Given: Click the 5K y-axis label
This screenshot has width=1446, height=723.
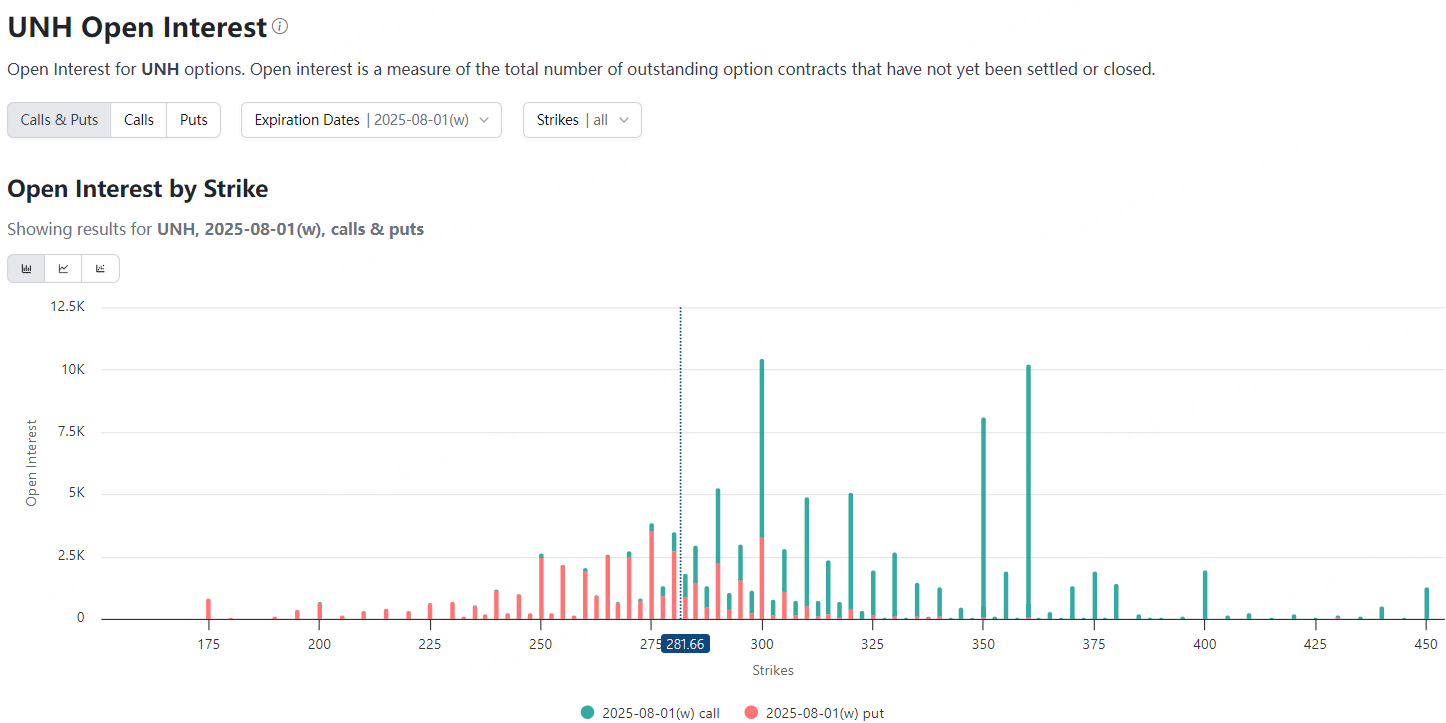Looking at the screenshot, I should (77, 494).
